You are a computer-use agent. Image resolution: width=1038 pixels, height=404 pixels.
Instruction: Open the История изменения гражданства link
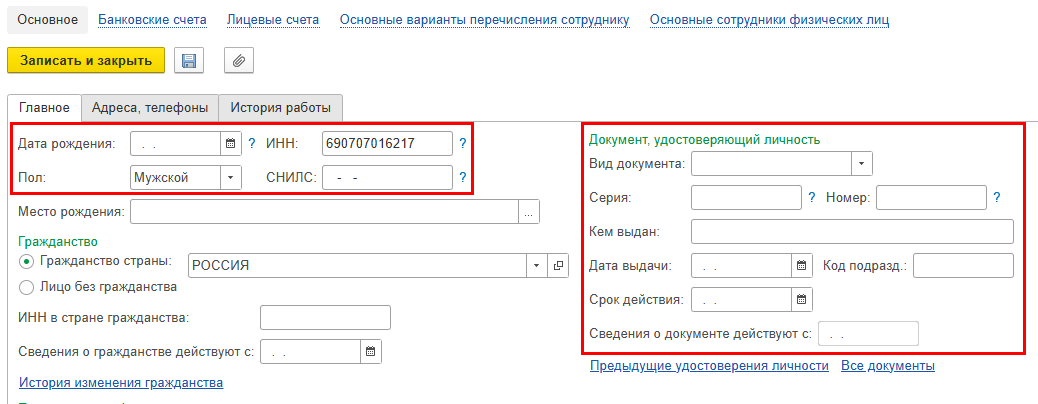click(x=120, y=383)
